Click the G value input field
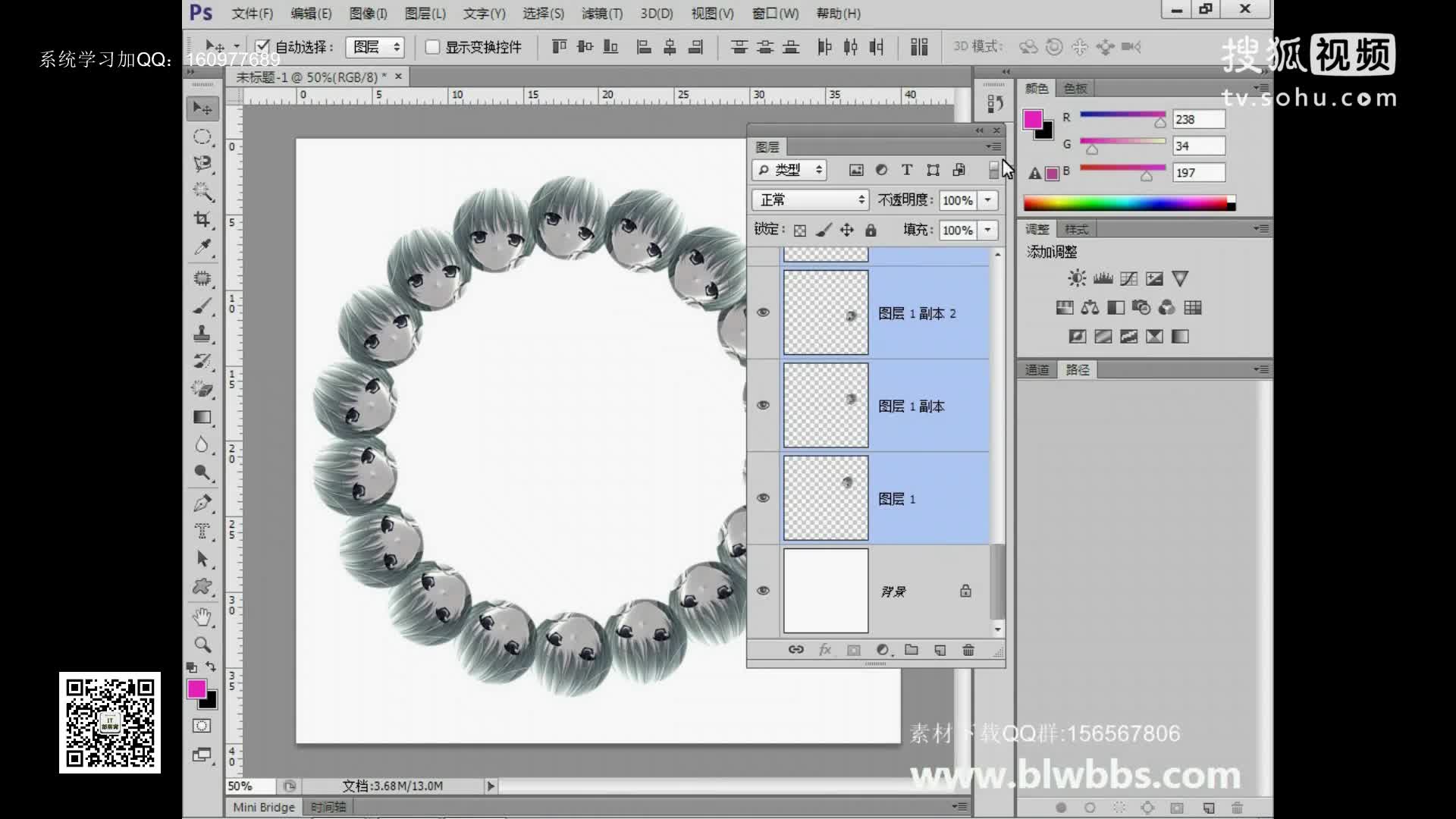 pyautogui.click(x=1198, y=146)
